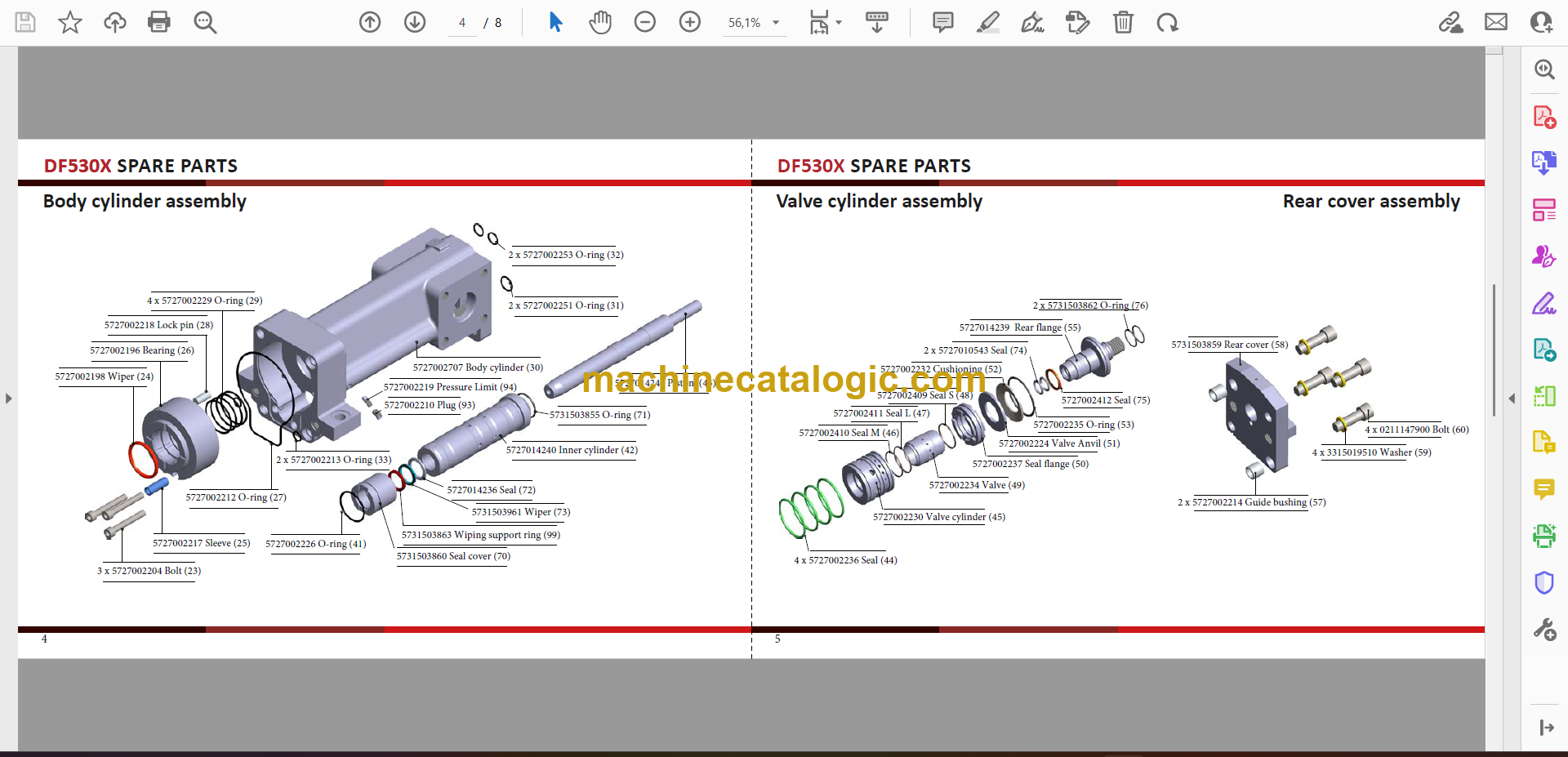The image size is (1568, 757).
Task: Click the '2 x 5727002214 Guide bushing (57)' label
Action: point(1251,502)
